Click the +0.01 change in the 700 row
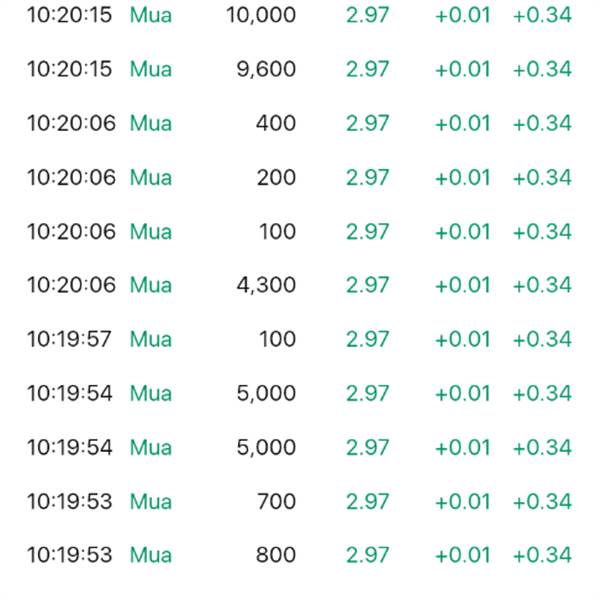The width and height of the screenshot is (600, 600). tap(463, 502)
